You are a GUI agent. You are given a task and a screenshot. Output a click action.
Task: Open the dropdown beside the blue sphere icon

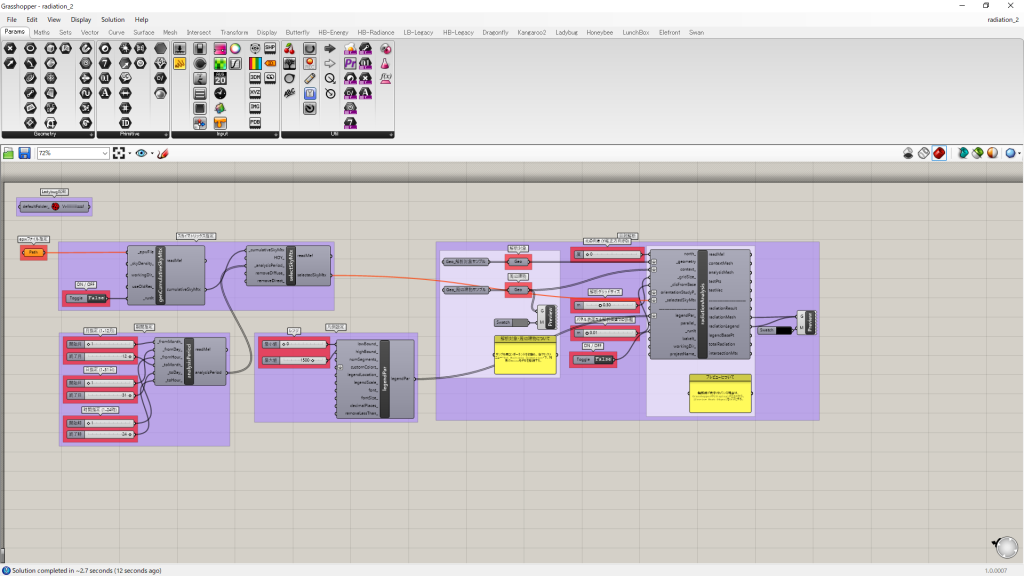pos(1019,153)
